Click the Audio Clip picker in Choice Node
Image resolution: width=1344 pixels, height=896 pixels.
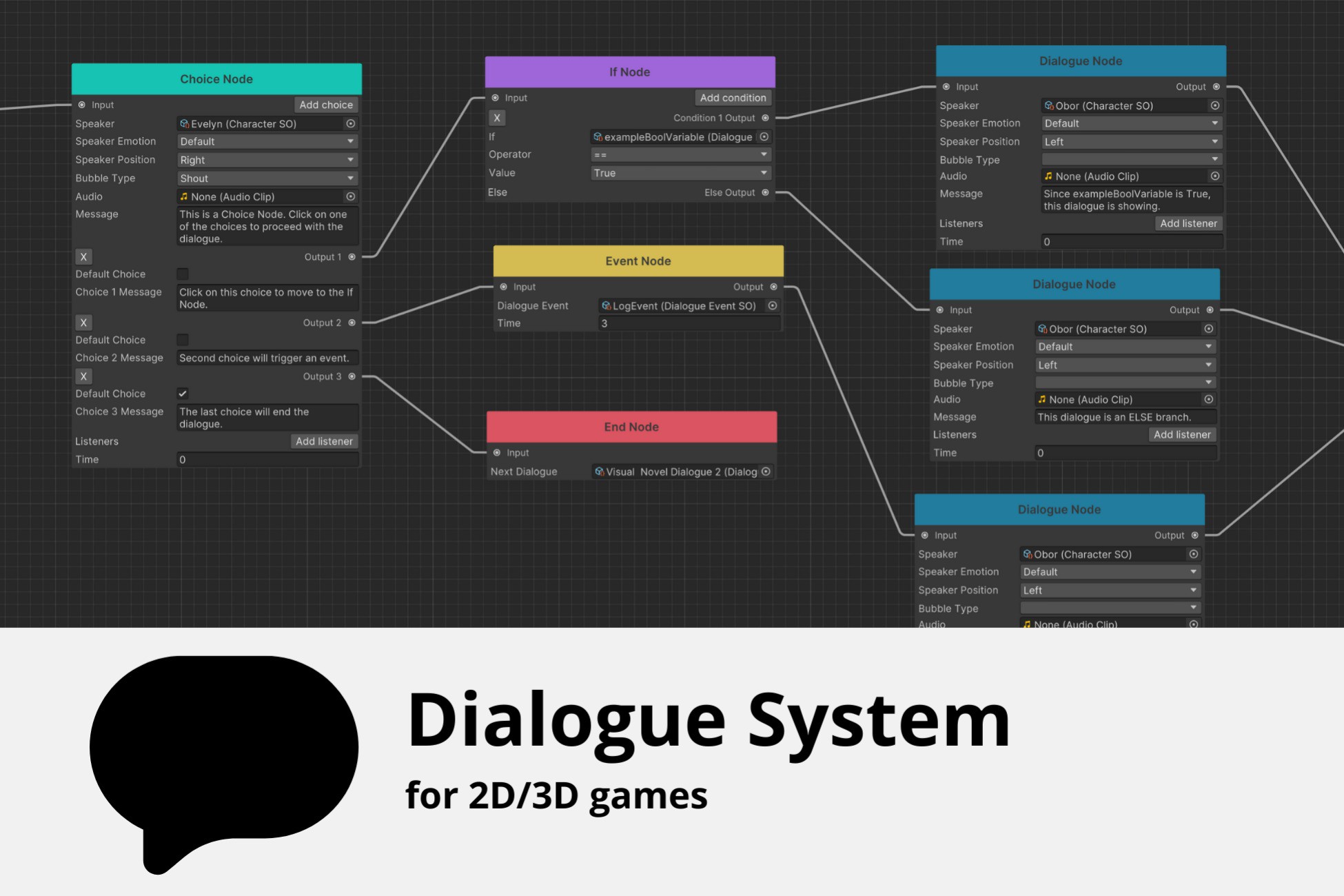[351, 196]
